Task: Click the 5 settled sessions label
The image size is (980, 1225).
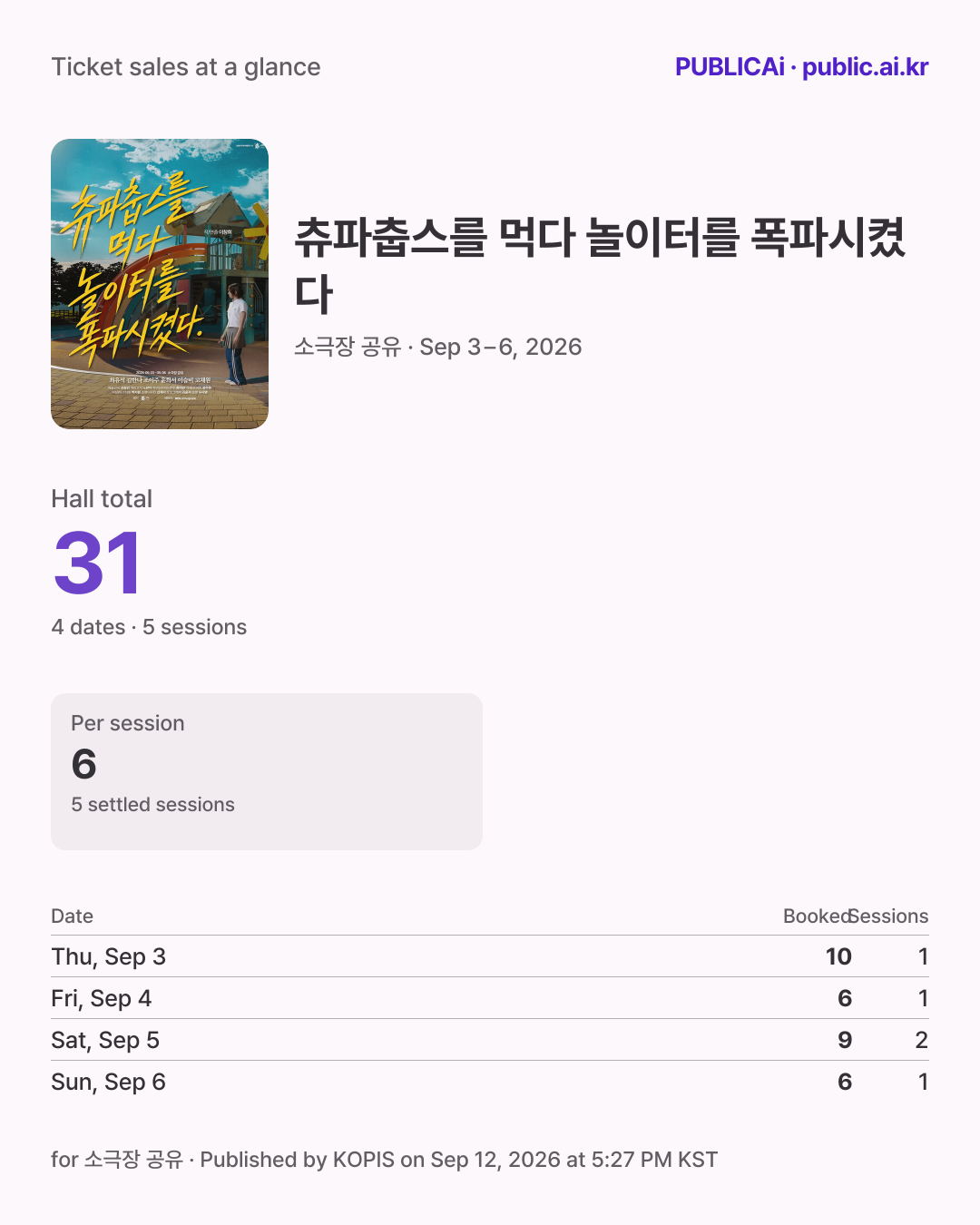Action: (152, 804)
